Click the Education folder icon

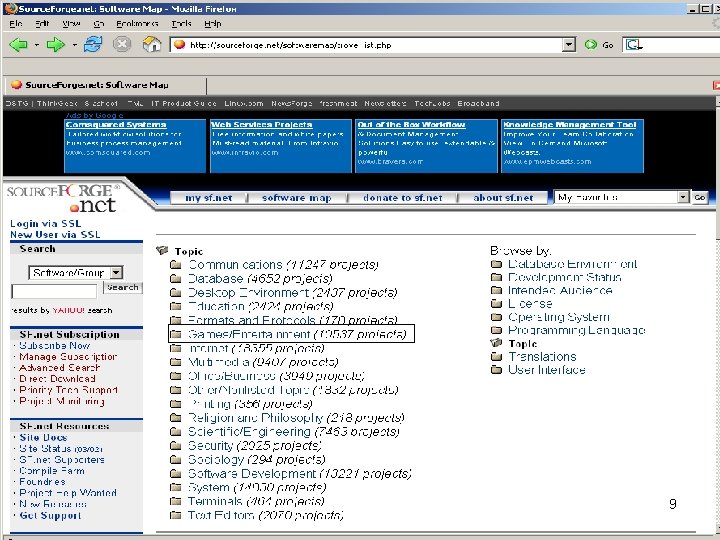(175, 306)
